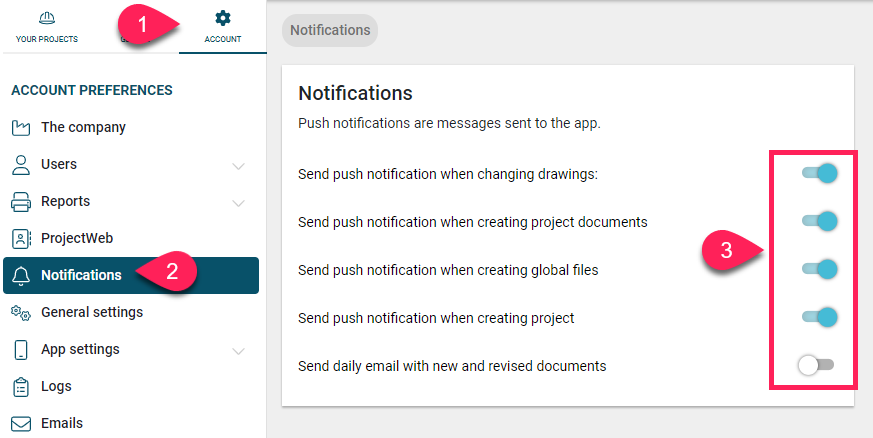Click the factory icon beside The company
873x438 pixels.
21,127
